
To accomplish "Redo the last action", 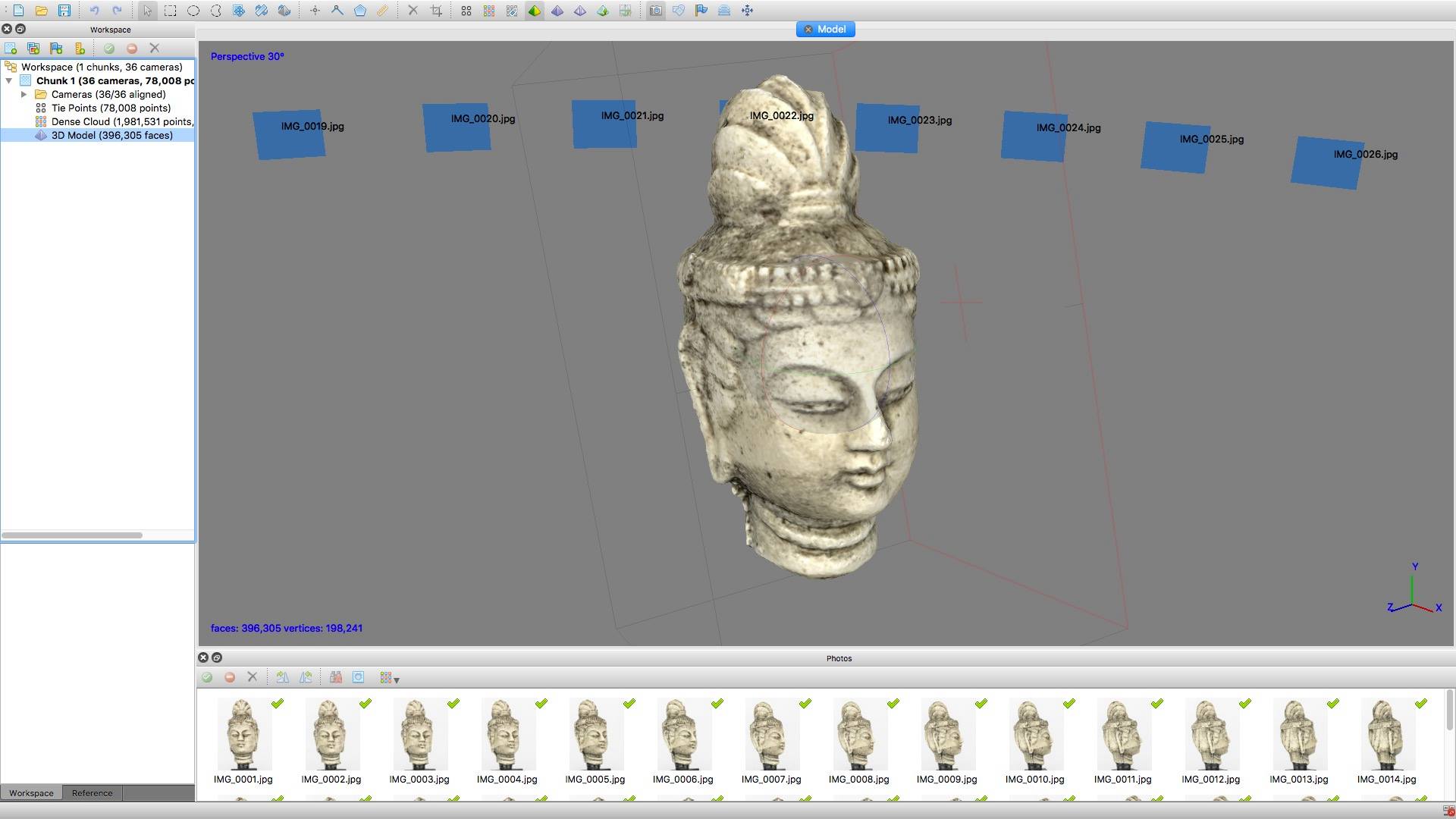I will (117, 11).
